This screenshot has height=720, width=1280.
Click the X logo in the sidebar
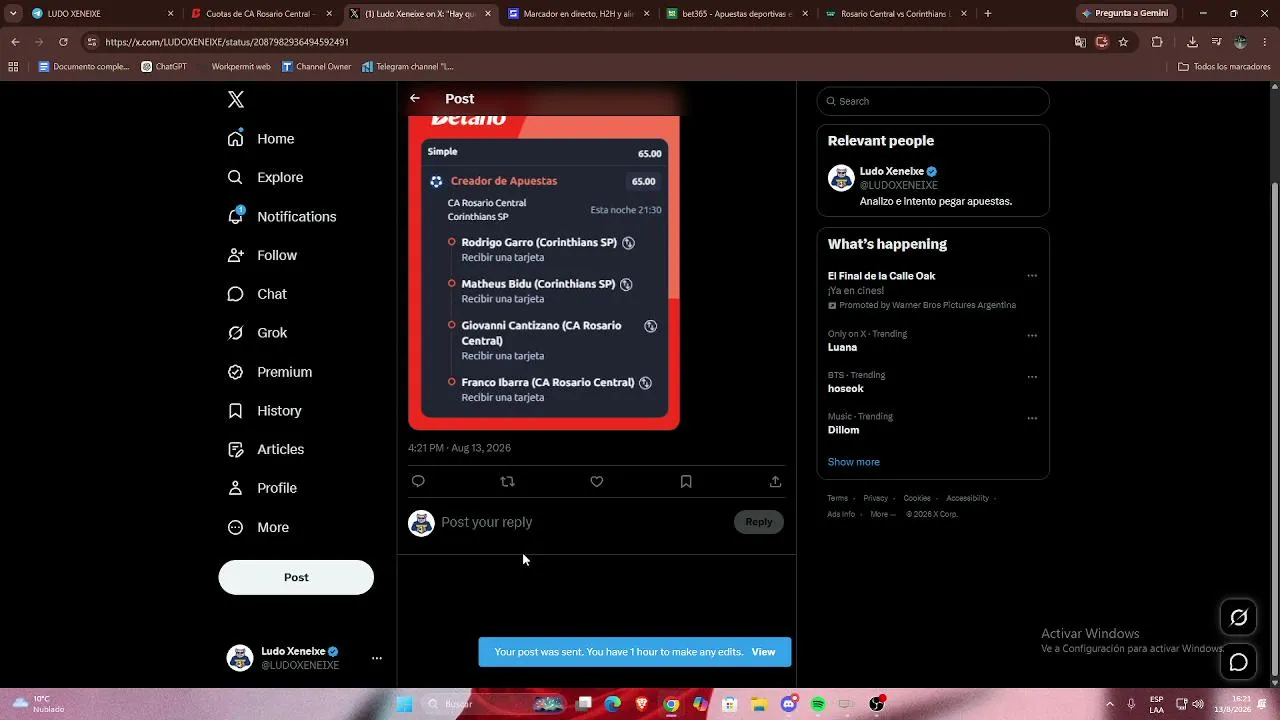coord(236,99)
